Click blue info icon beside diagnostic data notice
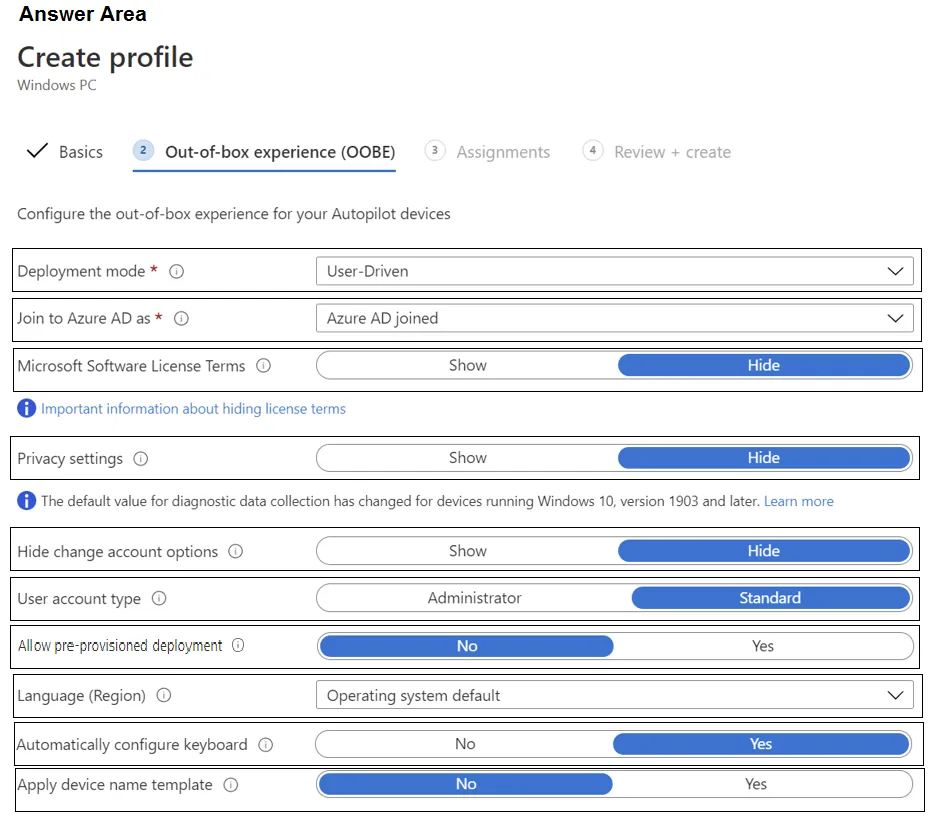 pos(26,501)
